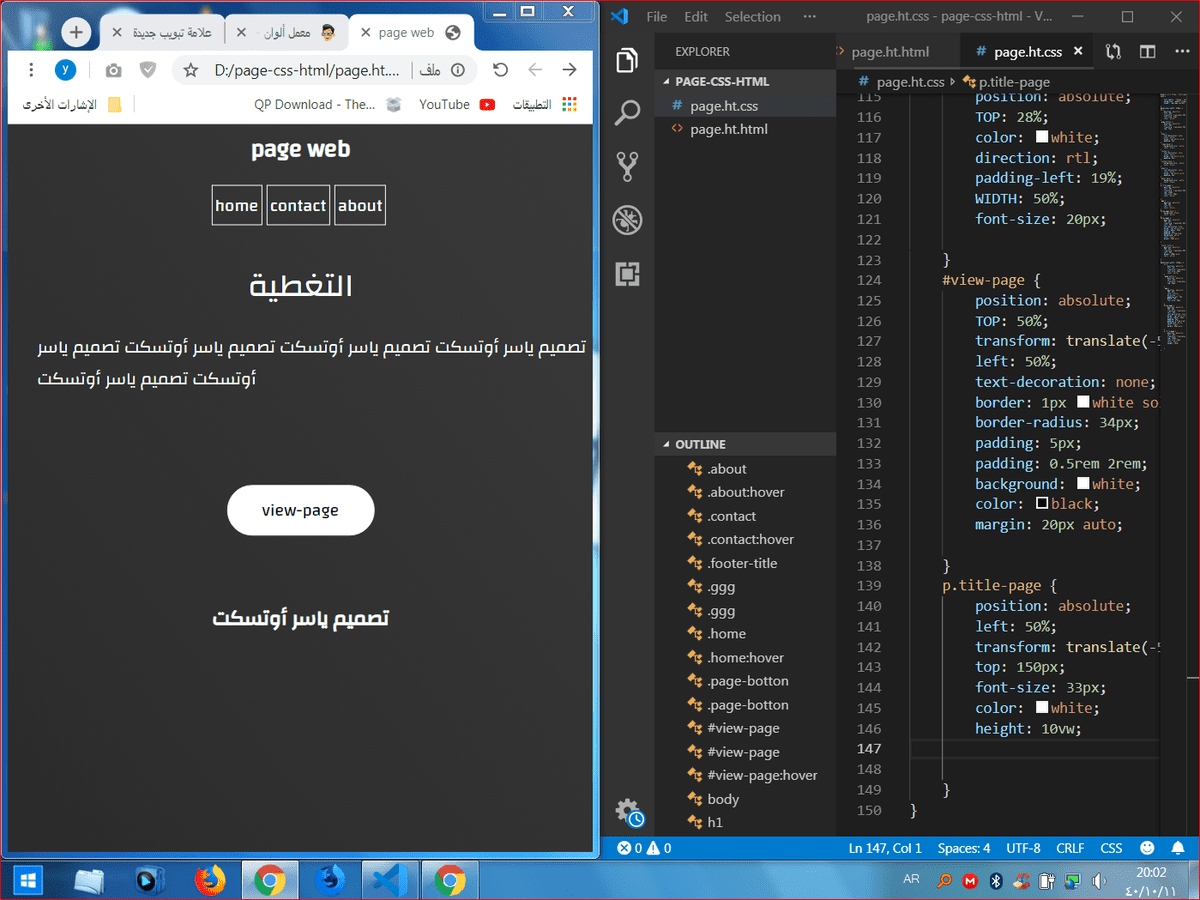
Task: Click the errors and warnings indicator in status bar
Action: [643, 848]
